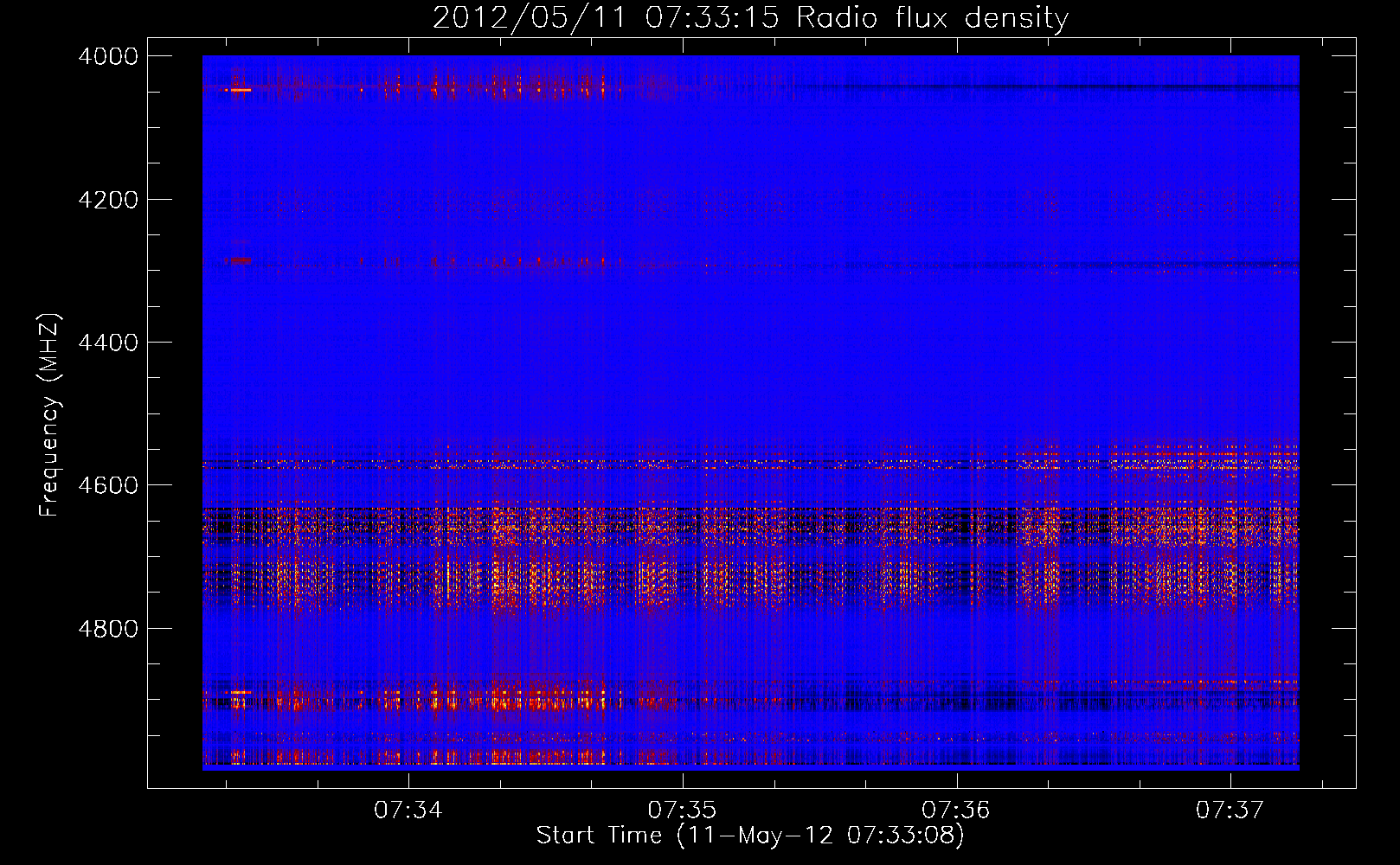Click the 4400 frequency tick label
This screenshot has height=865, width=1400.
108,343
